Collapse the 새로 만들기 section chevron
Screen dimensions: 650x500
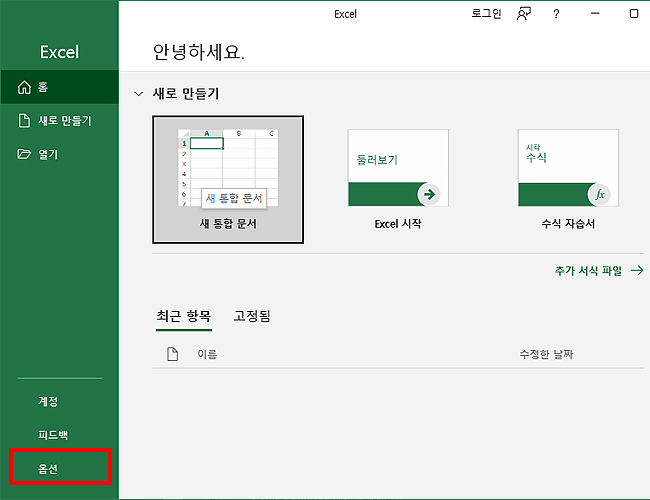tap(138, 94)
